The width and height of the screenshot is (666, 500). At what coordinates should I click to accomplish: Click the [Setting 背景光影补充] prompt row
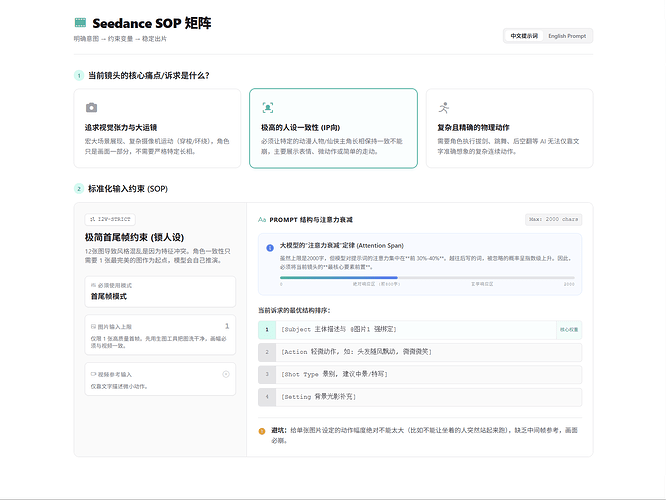tap(420, 397)
